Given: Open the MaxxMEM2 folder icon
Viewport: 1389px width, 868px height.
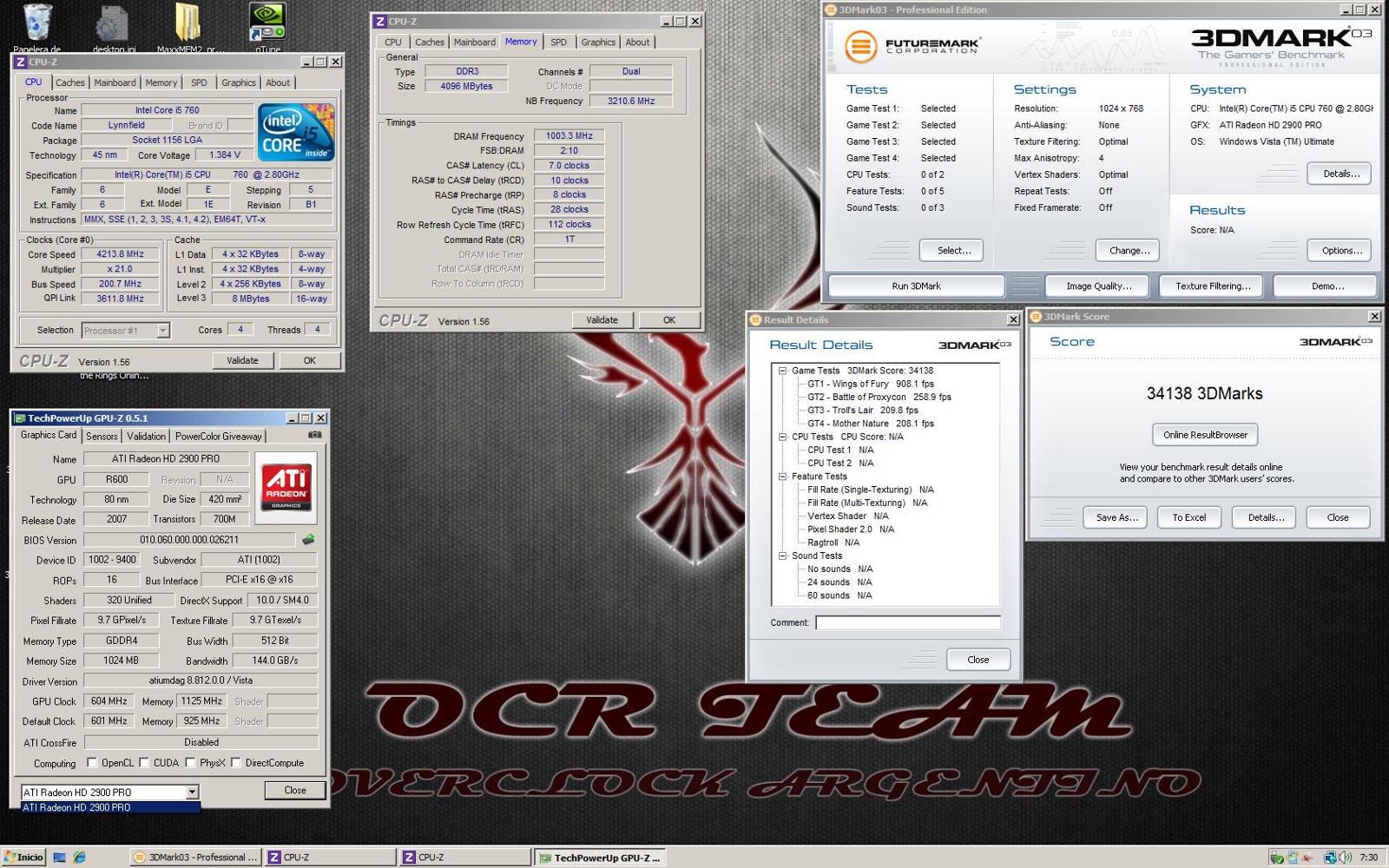Looking at the screenshot, I should 188,23.
